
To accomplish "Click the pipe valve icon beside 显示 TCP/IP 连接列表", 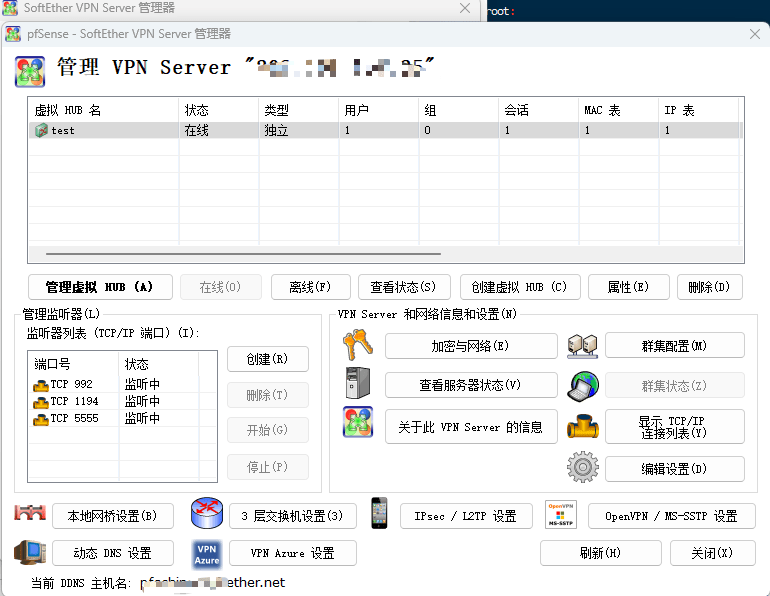I will [582, 426].
